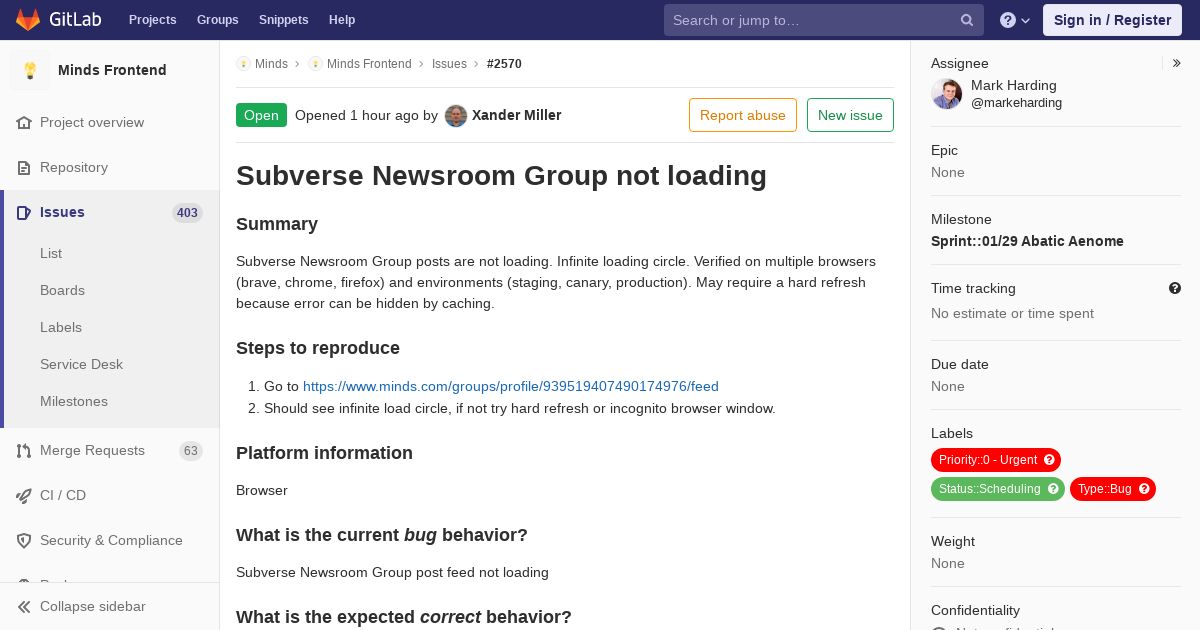Screen dimensions: 1200x630
Task: Click the Status::Scheduling label help icon
Action: click(x=1053, y=489)
